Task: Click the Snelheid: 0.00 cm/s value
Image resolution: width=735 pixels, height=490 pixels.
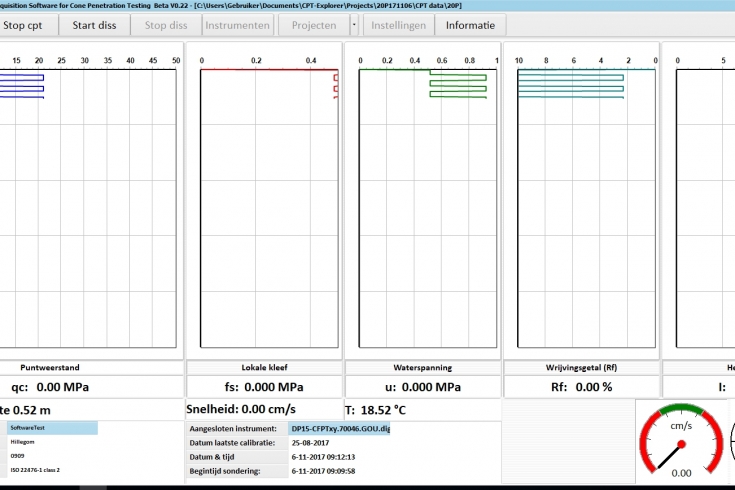Action: tap(241, 409)
